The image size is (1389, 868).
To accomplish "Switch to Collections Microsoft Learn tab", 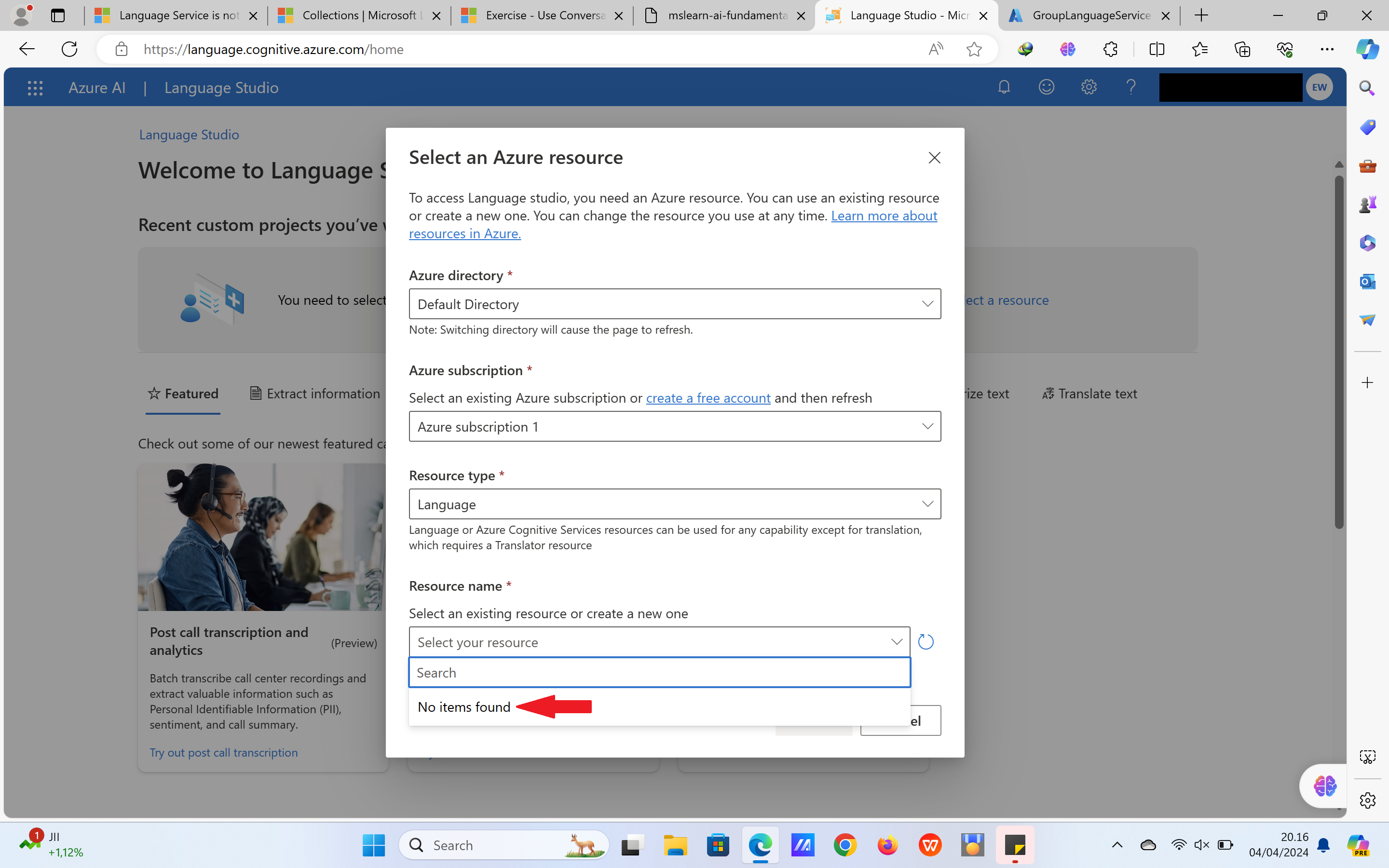I will (359, 15).
